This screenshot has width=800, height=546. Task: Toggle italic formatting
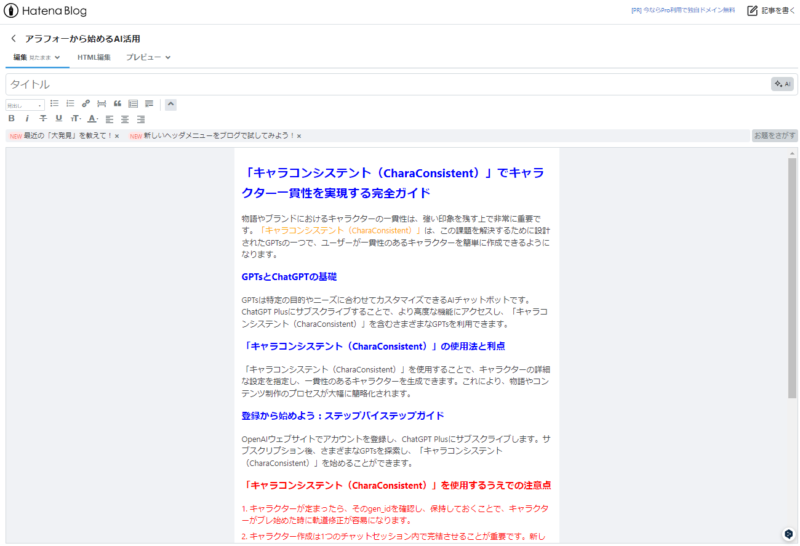pyautogui.click(x=27, y=118)
